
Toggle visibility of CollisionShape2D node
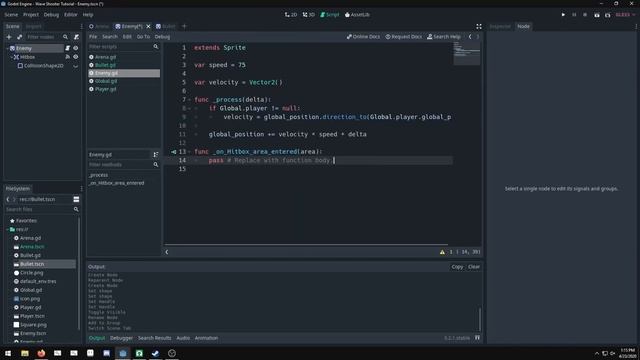click(x=76, y=66)
